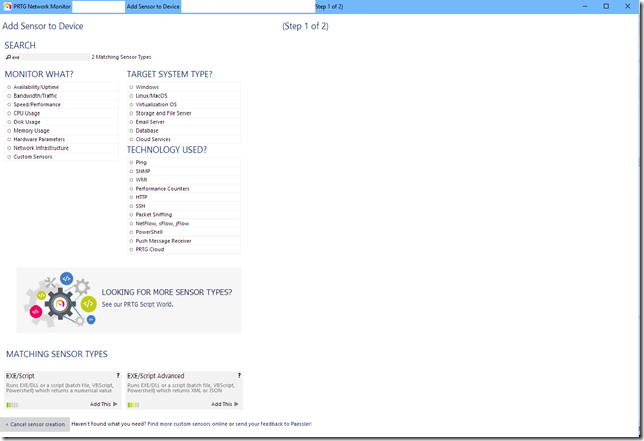The width and height of the screenshot is (644, 441).
Task: Click EXE/Script performance impact bar
Action: [12, 405]
